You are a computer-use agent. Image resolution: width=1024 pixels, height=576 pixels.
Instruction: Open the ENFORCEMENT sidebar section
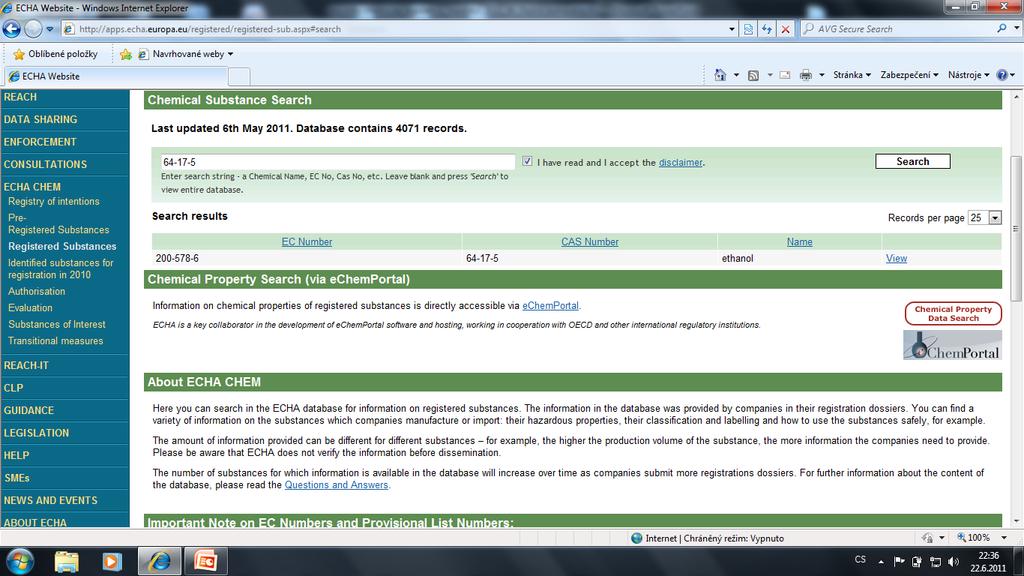40,142
